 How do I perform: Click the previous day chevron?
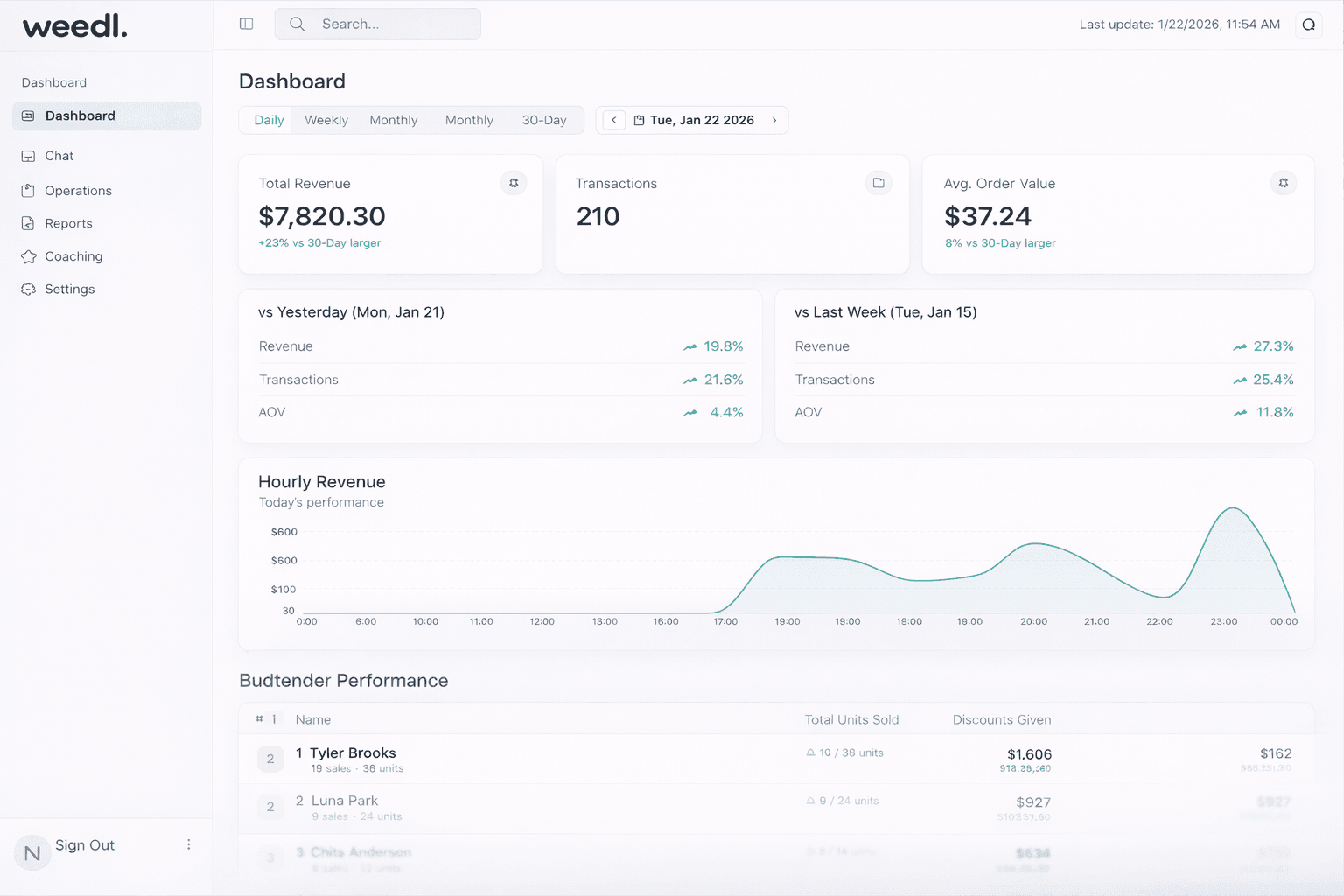click(613, 120)
